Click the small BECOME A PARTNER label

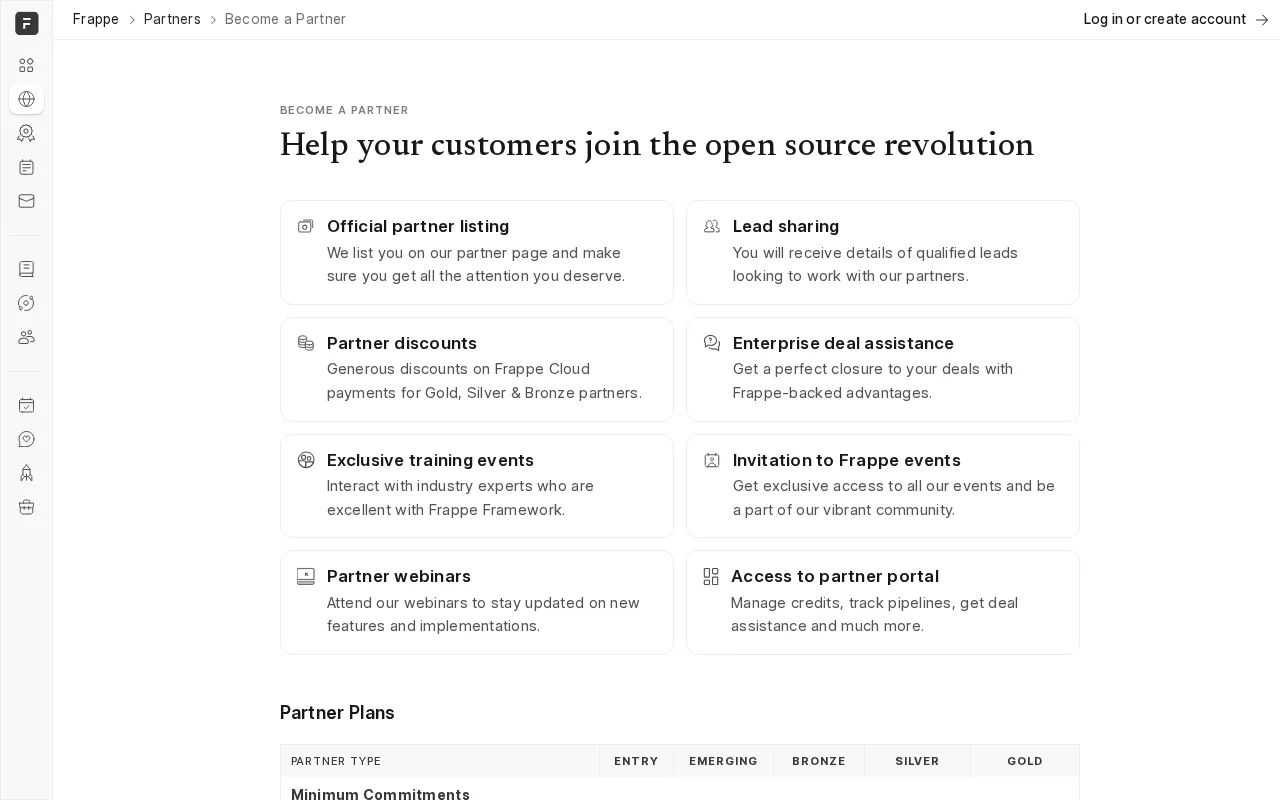point(344,110)
